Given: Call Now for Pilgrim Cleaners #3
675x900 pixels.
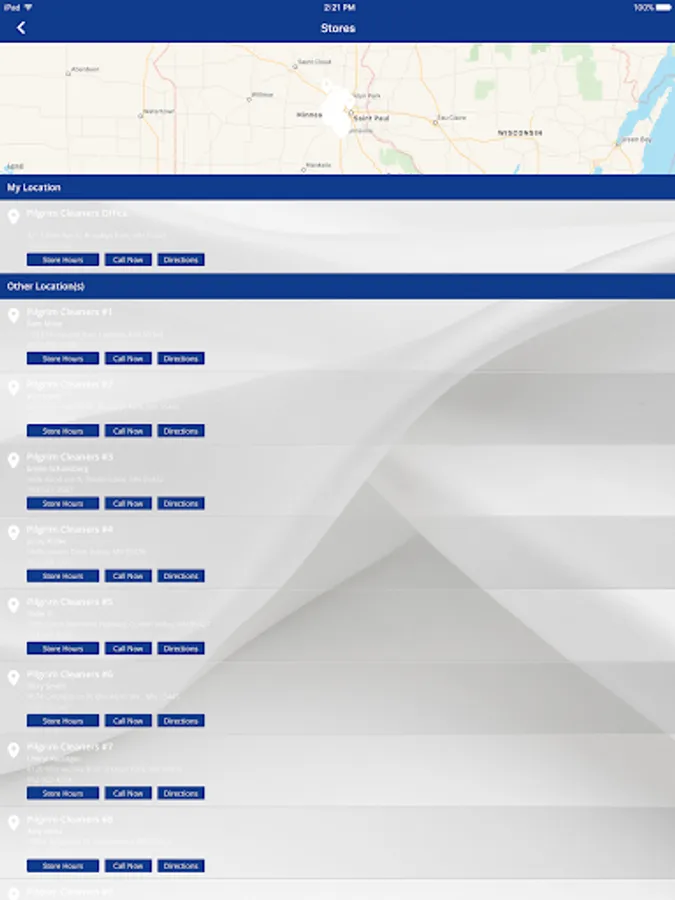Looking at the screenshot, I should pyautogui.click(x=128, y=503).
